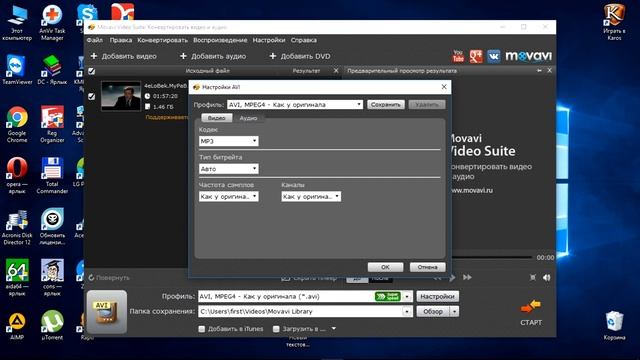
Task: Click the Сохранить profile button
Action: click(x=386, y=104)
